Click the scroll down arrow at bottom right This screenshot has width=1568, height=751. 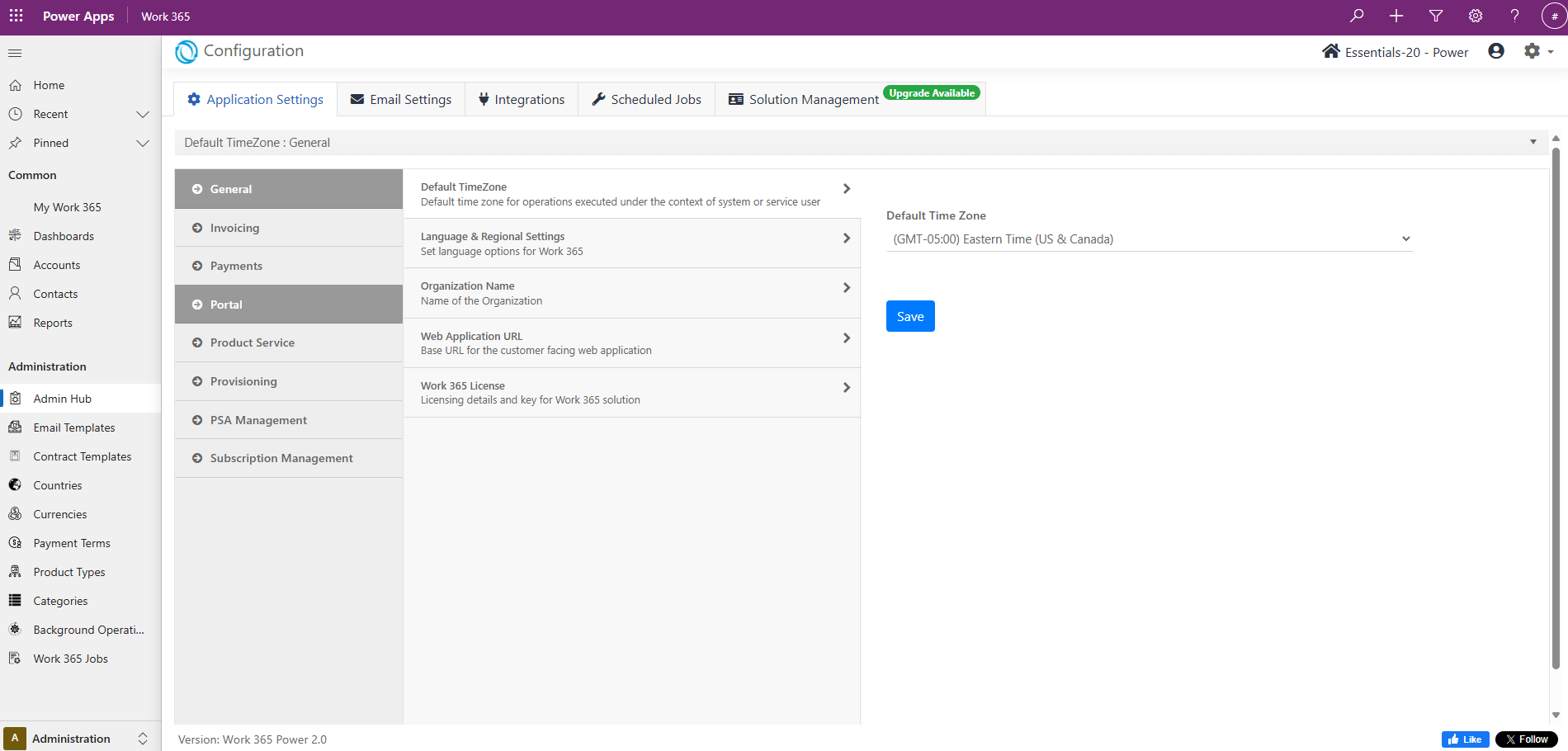[x=1556, y=716]
